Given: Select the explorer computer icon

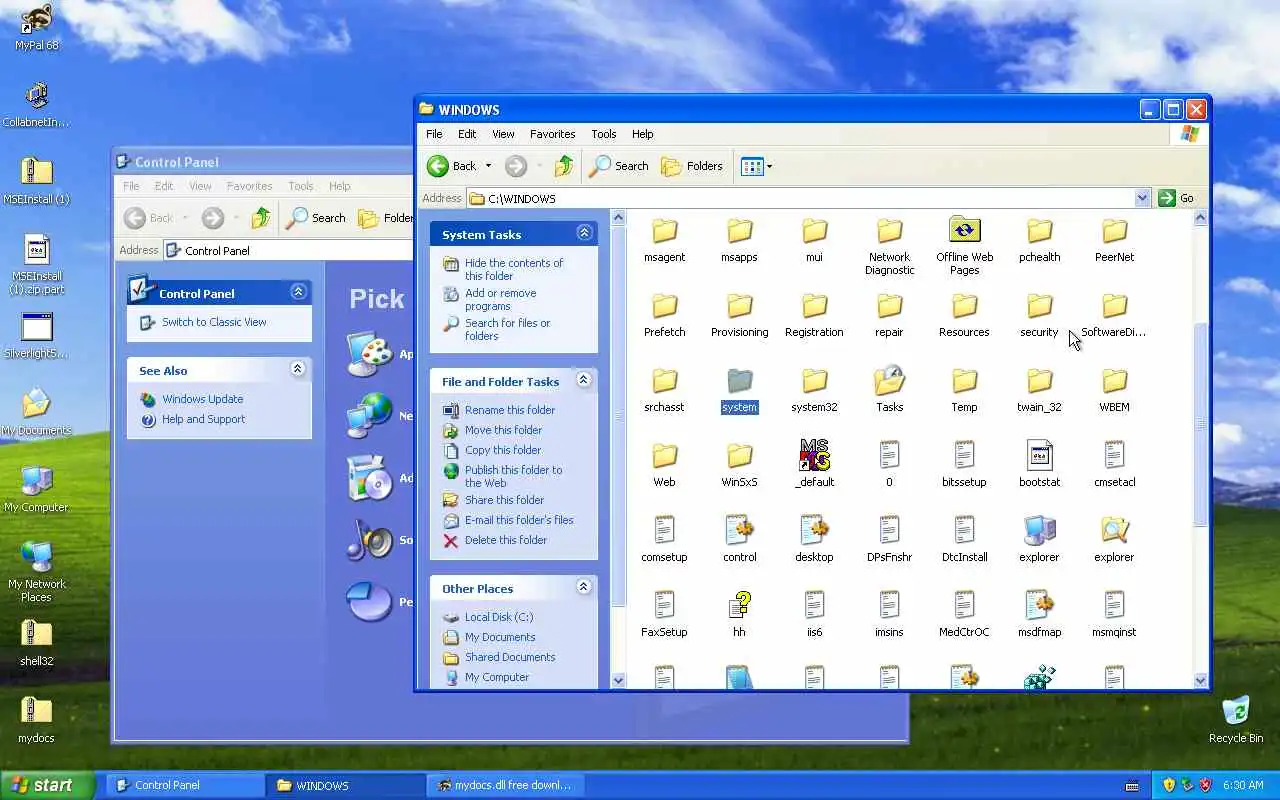Looking at the screenshot, I should pos(1039,532).
